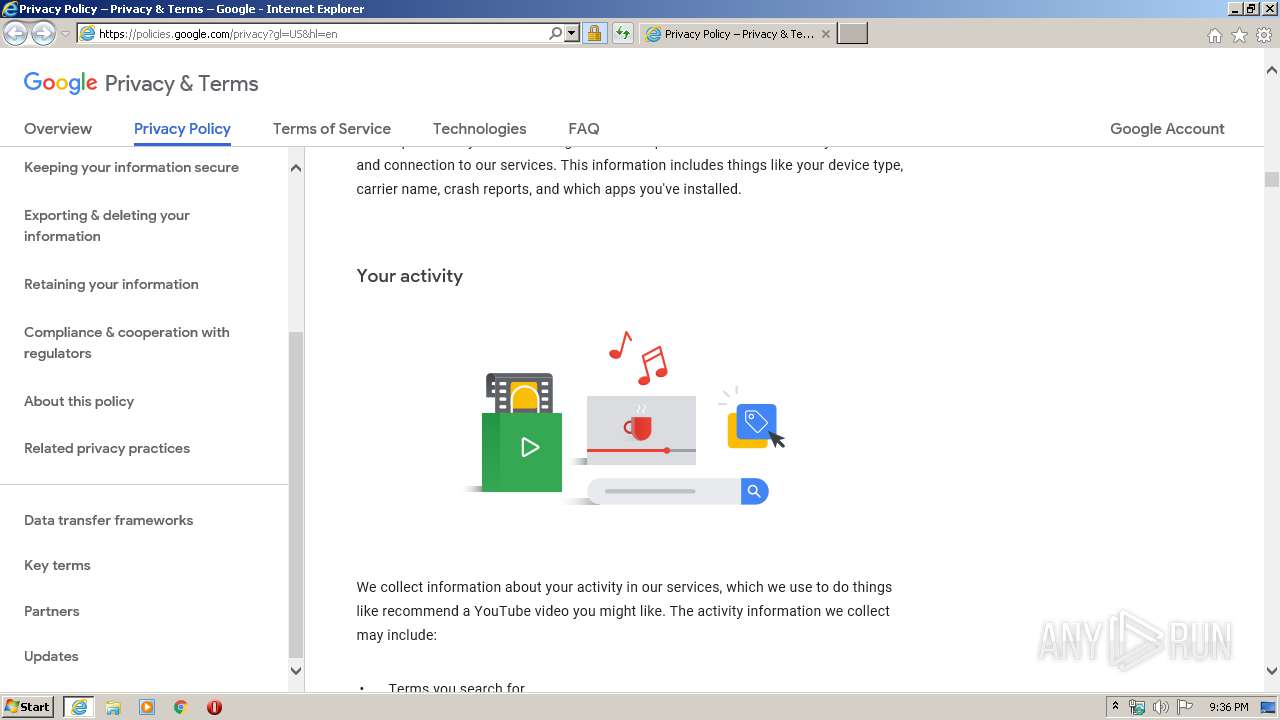Click the green video play illustration

522,451
